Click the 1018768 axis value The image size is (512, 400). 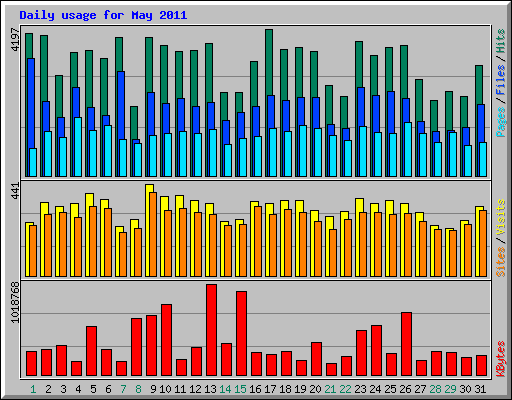click(x=15, y=302)
